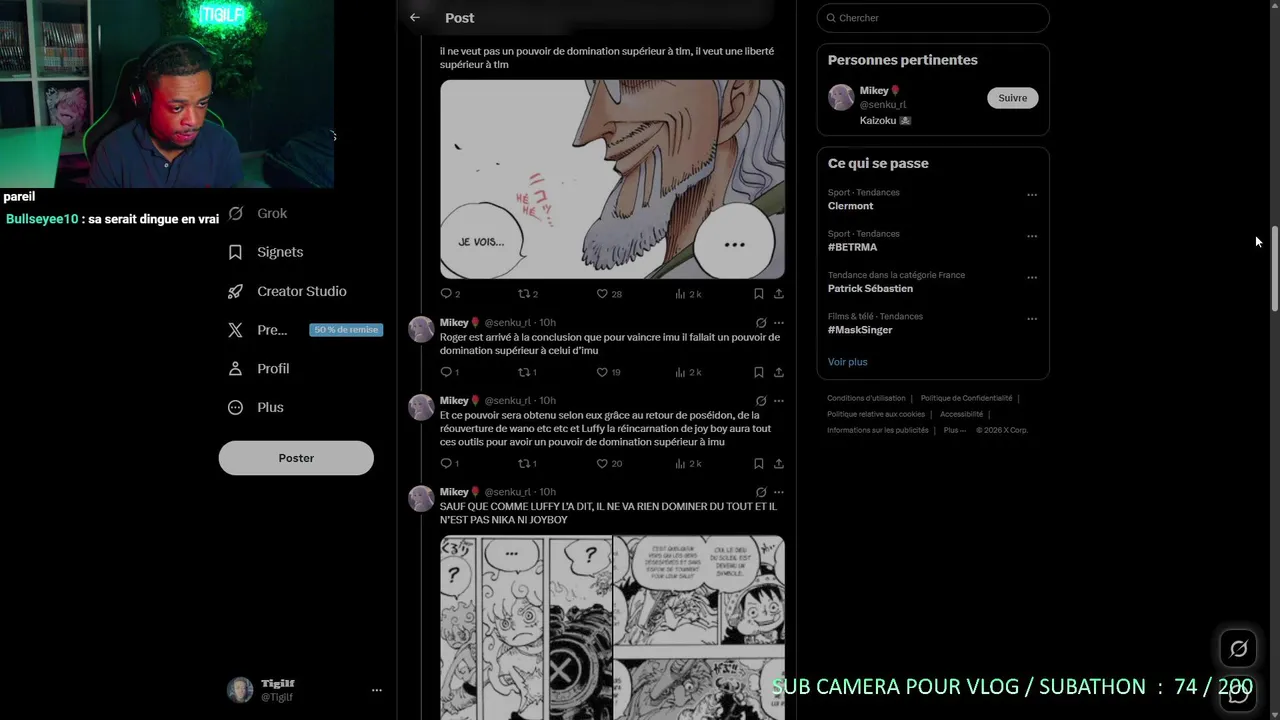
Task: Open the floating Grok button bottom right
Action: pyautogui.click(x=1238, y=649)
